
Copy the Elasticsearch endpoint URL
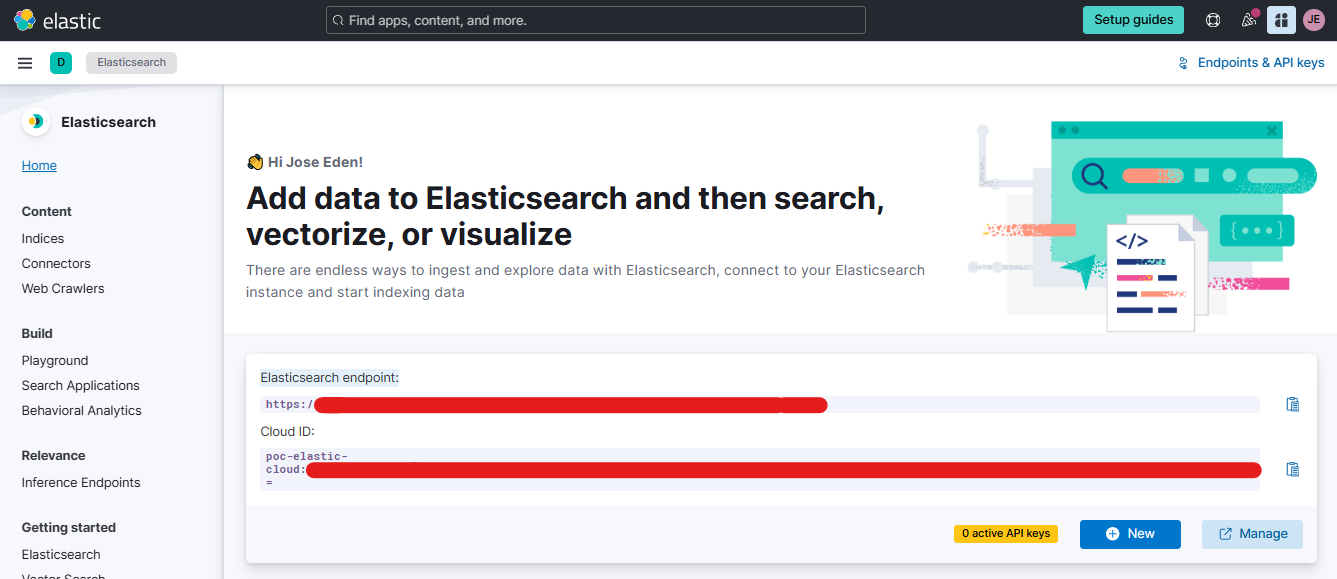coord(1292,404)
